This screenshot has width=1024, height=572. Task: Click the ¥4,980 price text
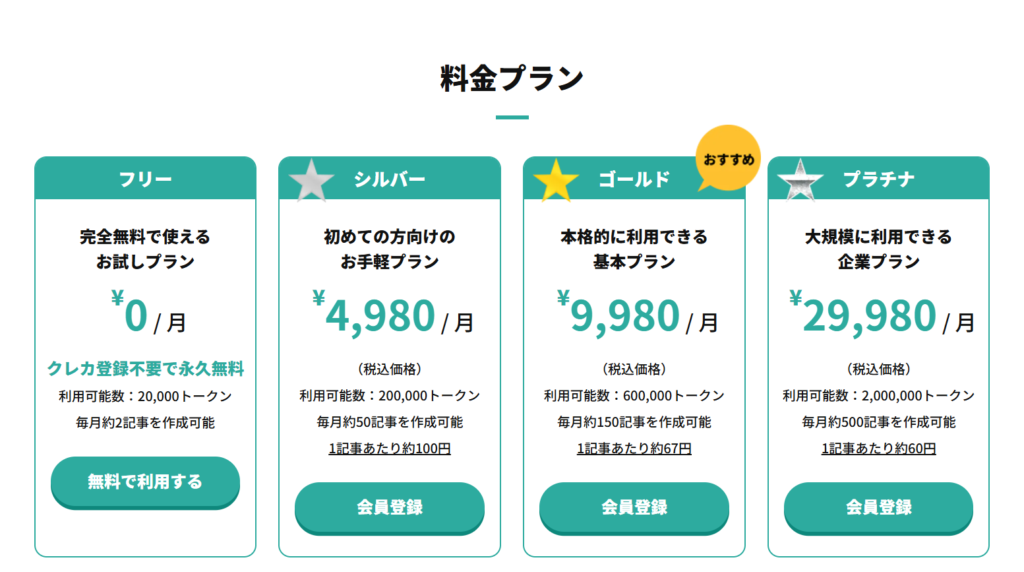click(x=374, y=313)
